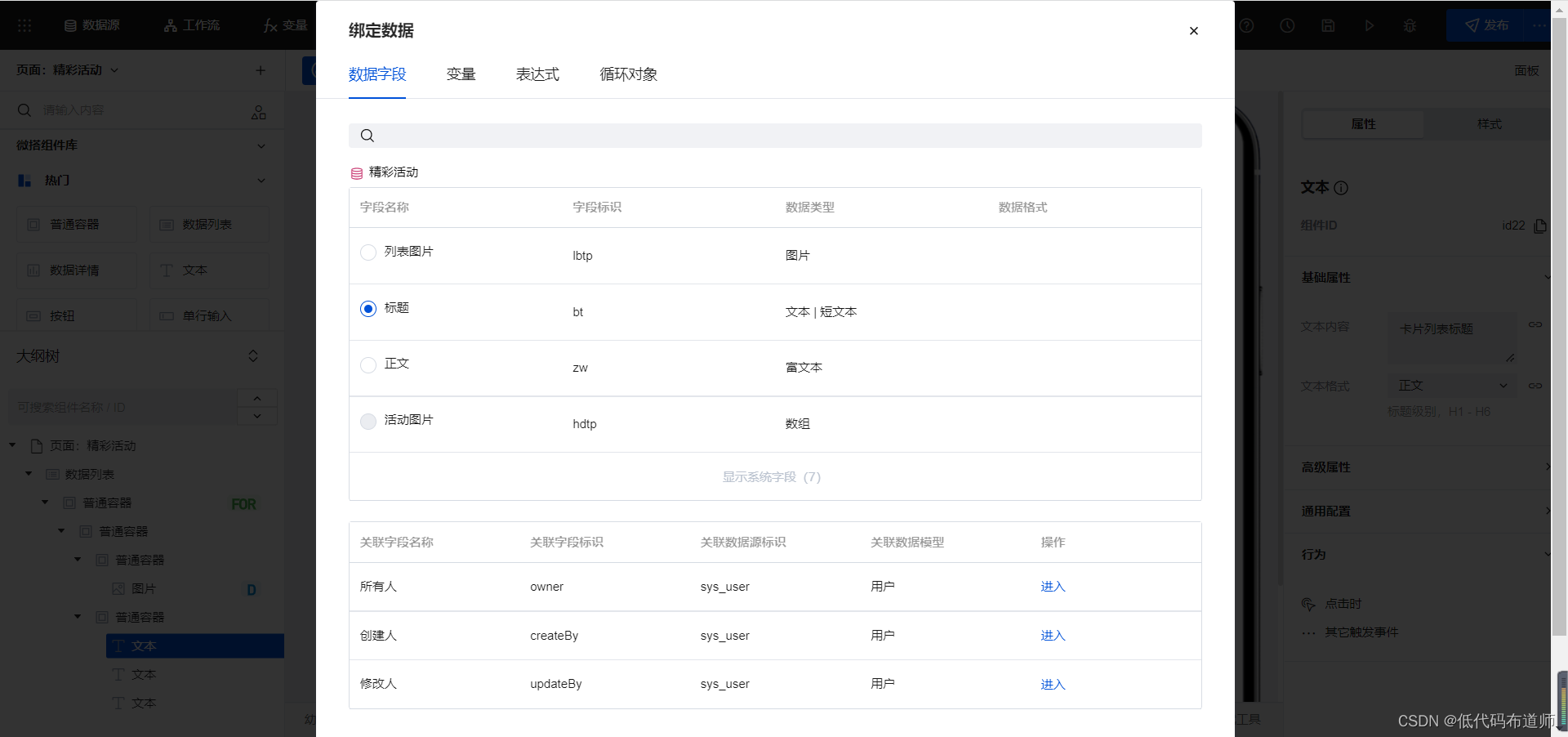Screen dimensions: 1568x737
Task: Click the 文本内容 bind data link icon
Action: tap(1535, 325)
